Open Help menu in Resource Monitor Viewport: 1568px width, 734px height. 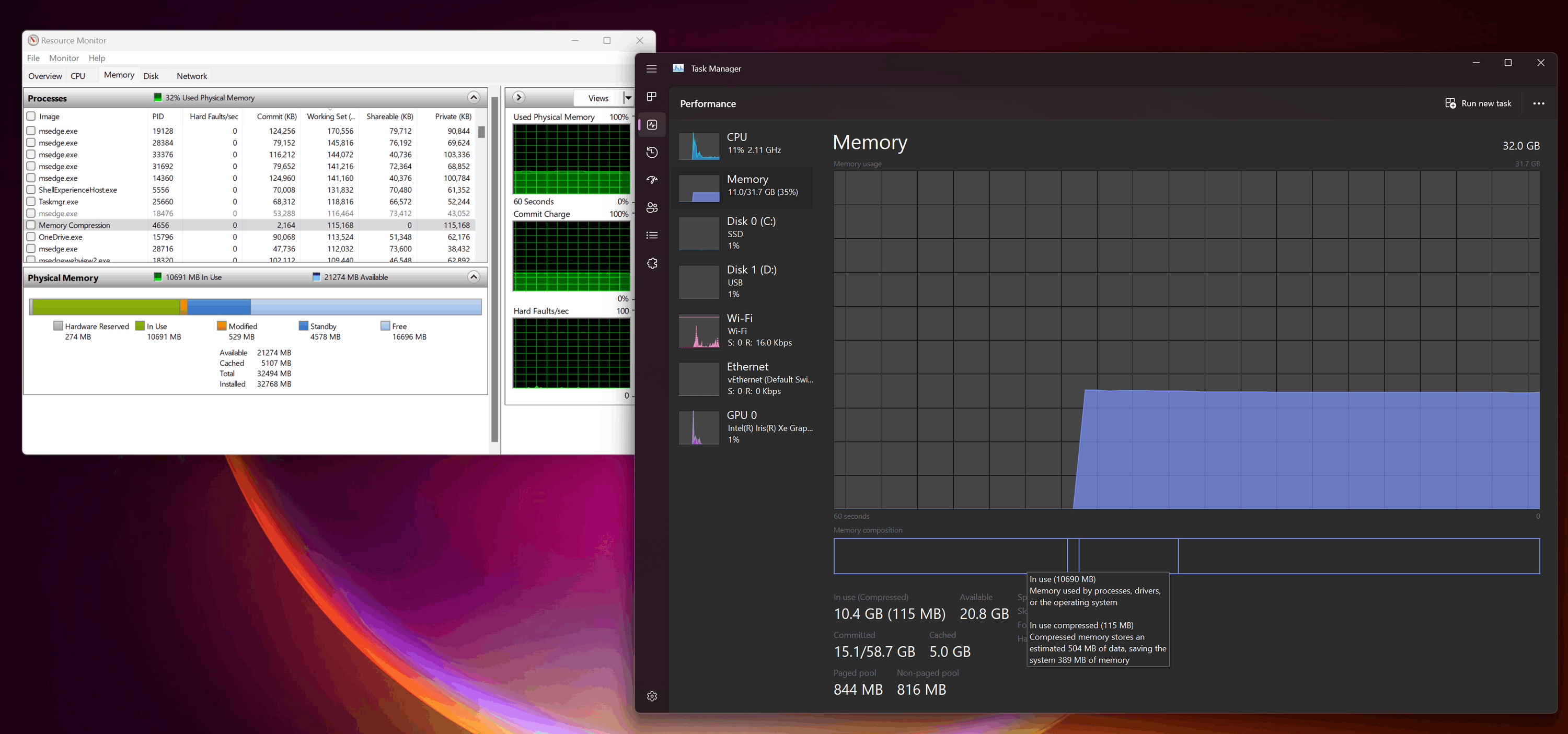tap(97, 58)
